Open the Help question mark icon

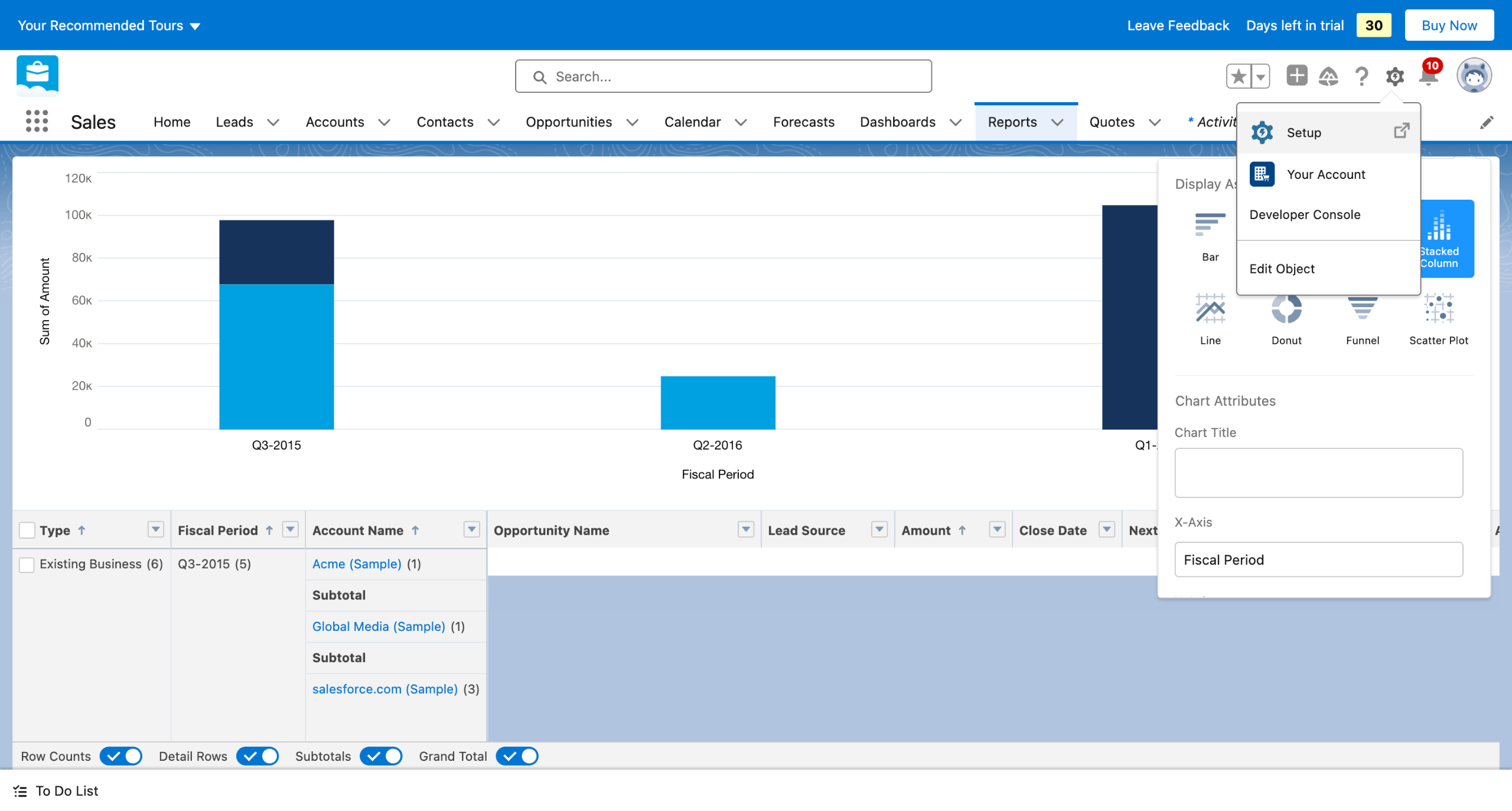coord(1361,76)
